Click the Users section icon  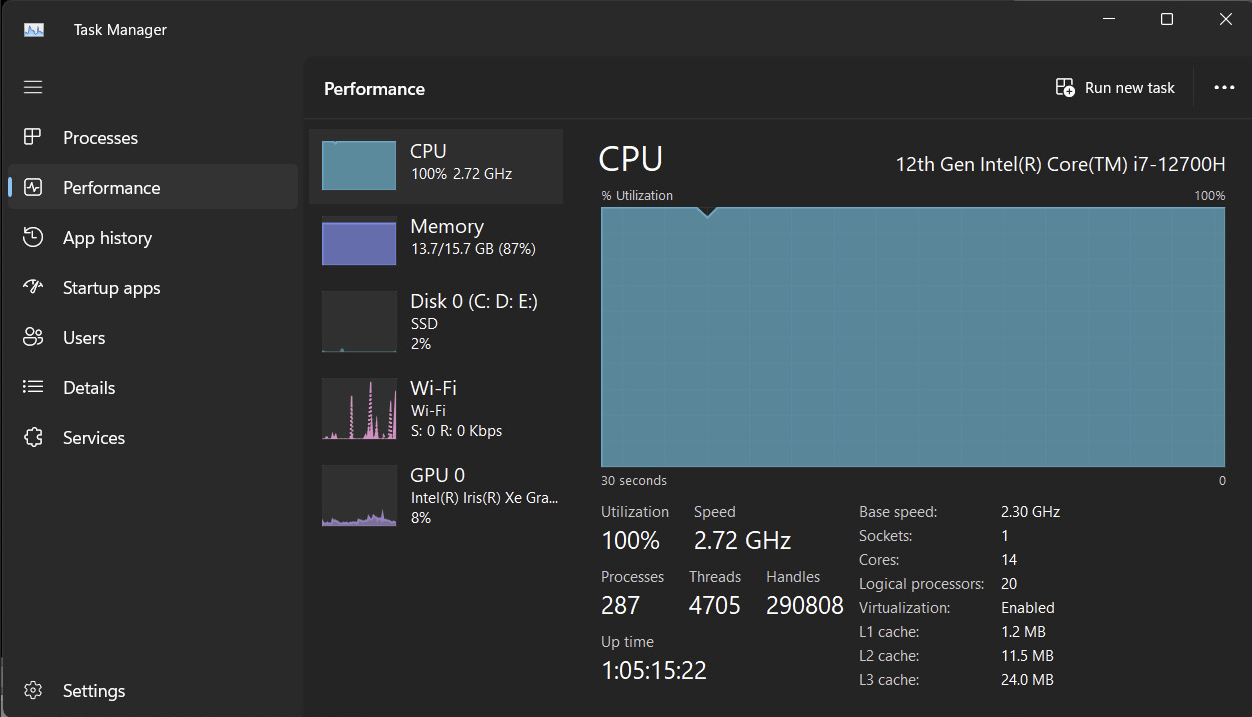pos(33,337)
